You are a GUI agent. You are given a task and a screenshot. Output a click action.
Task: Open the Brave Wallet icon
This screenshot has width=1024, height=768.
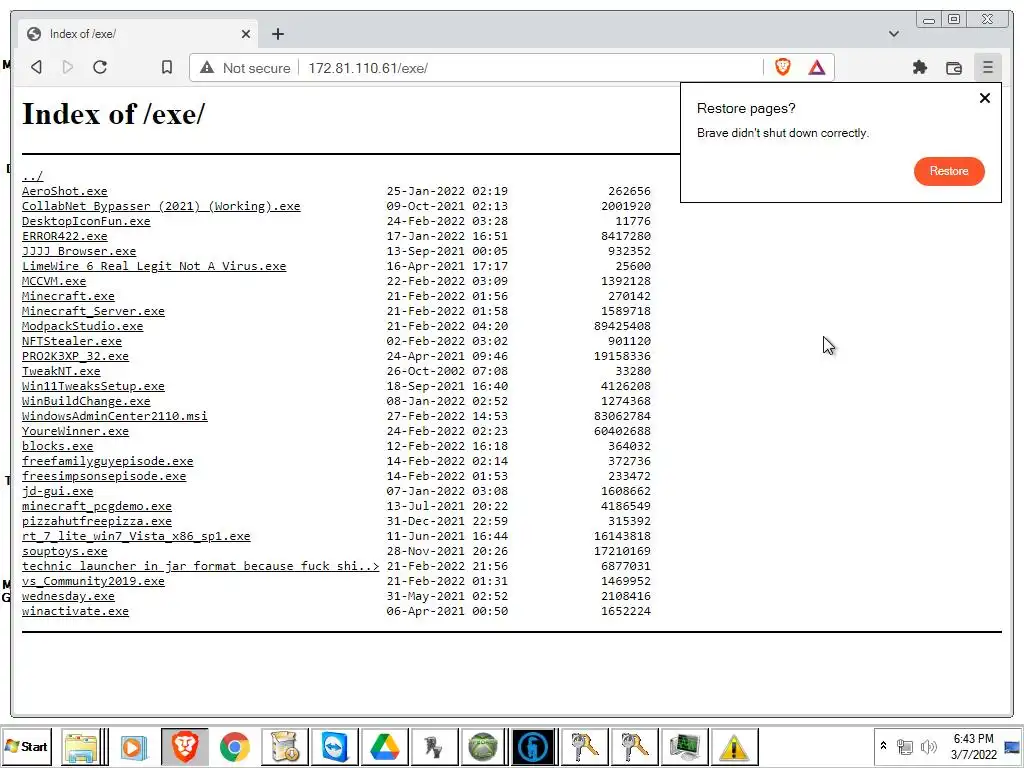[x=953, y=67]
